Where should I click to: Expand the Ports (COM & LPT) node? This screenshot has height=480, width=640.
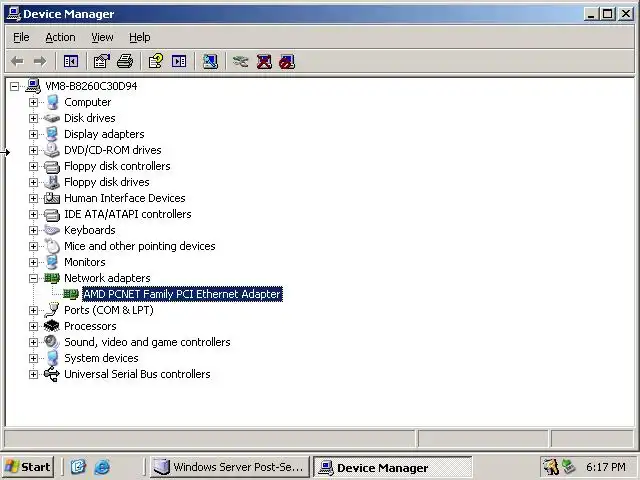[x=33, y=310]
